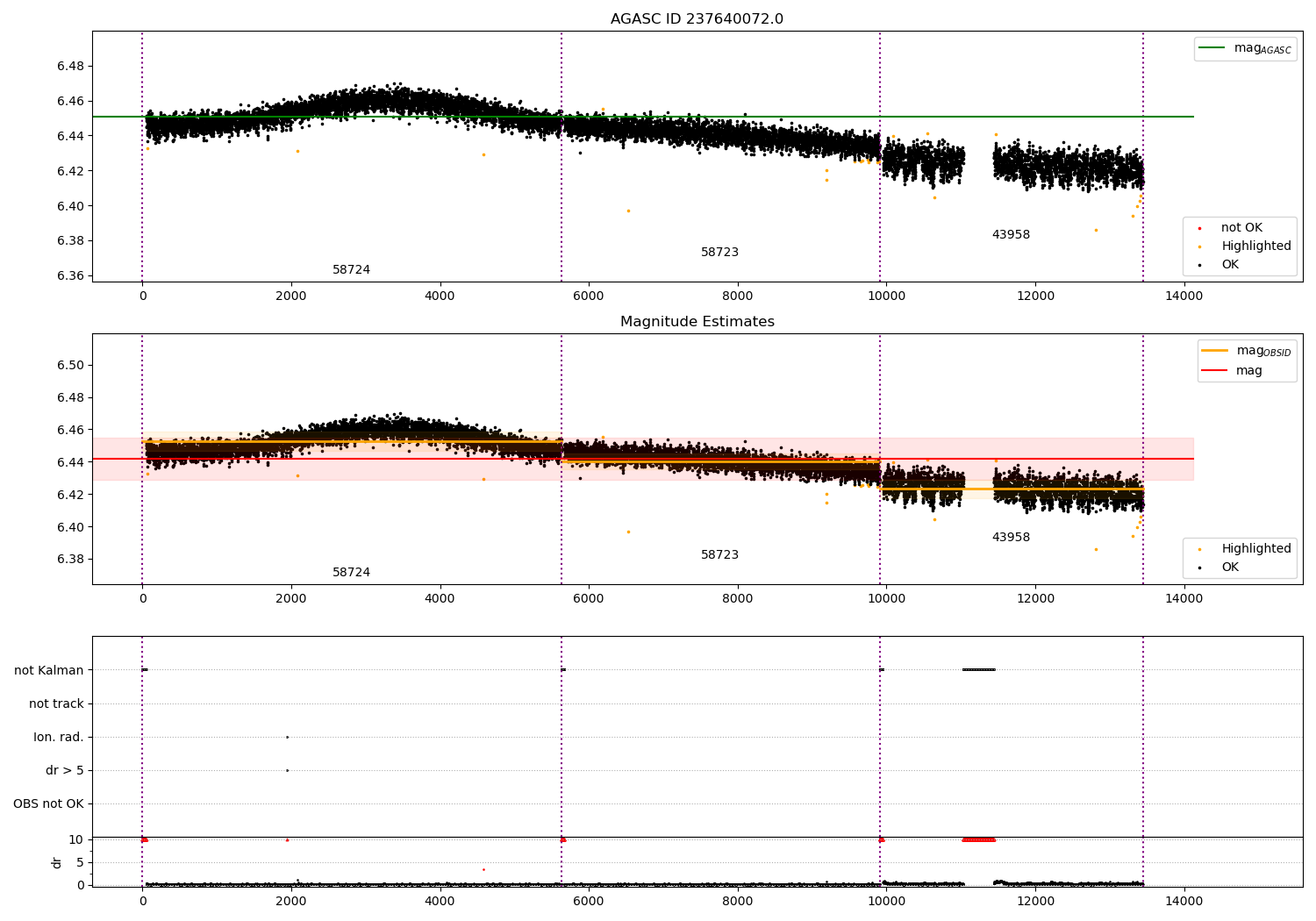Screen dimensions: 1316x921
Task: Click the 'OBS not OK' axis label
Action: [48, 803]
